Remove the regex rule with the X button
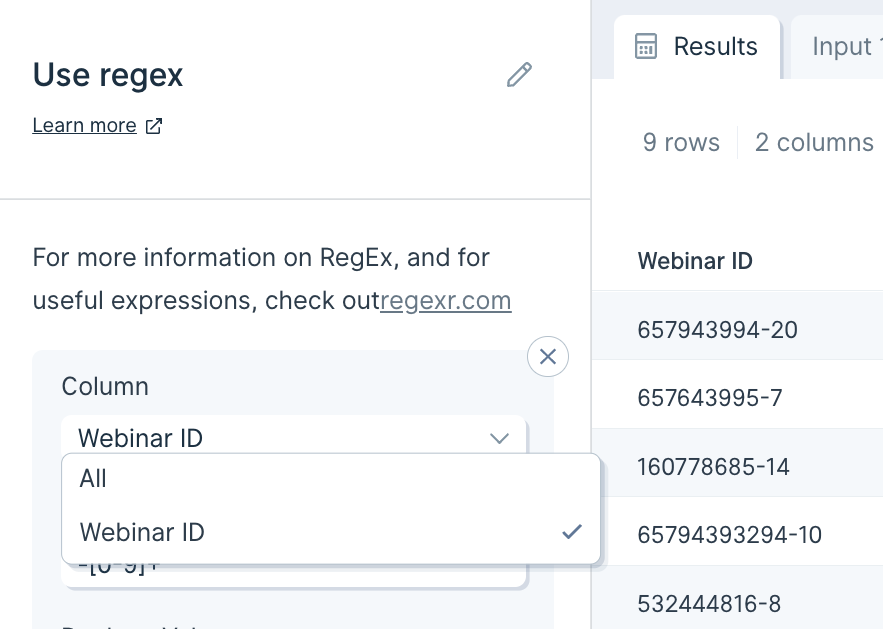The width and height of the screenshot is (883, 629). click(547, 356)
